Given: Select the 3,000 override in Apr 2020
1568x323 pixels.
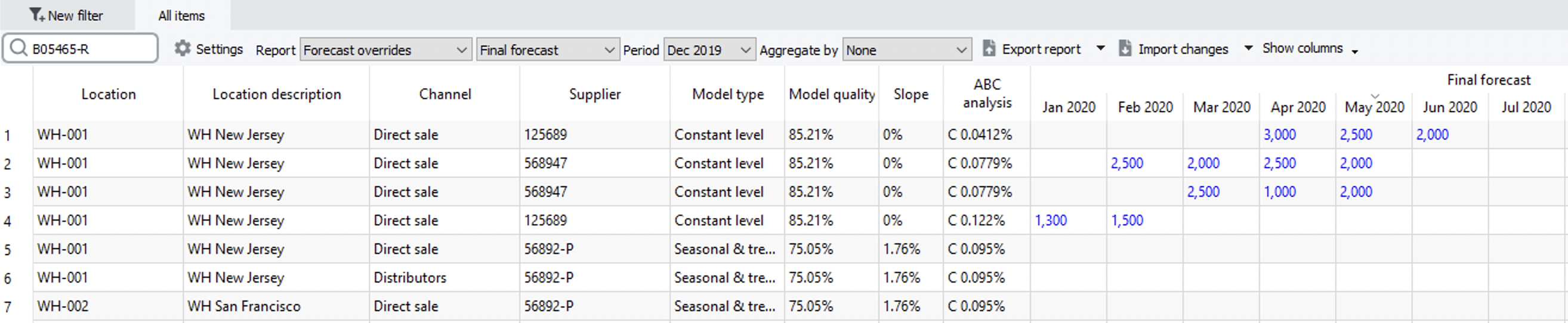Looking at the screenshot, I should tap(1279, 135).
